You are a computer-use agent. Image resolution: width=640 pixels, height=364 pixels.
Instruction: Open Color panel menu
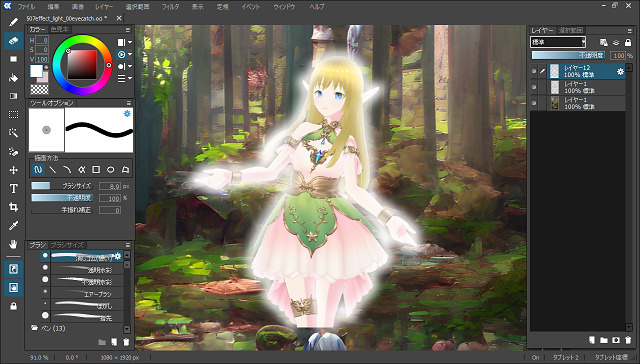coord(128,30)
